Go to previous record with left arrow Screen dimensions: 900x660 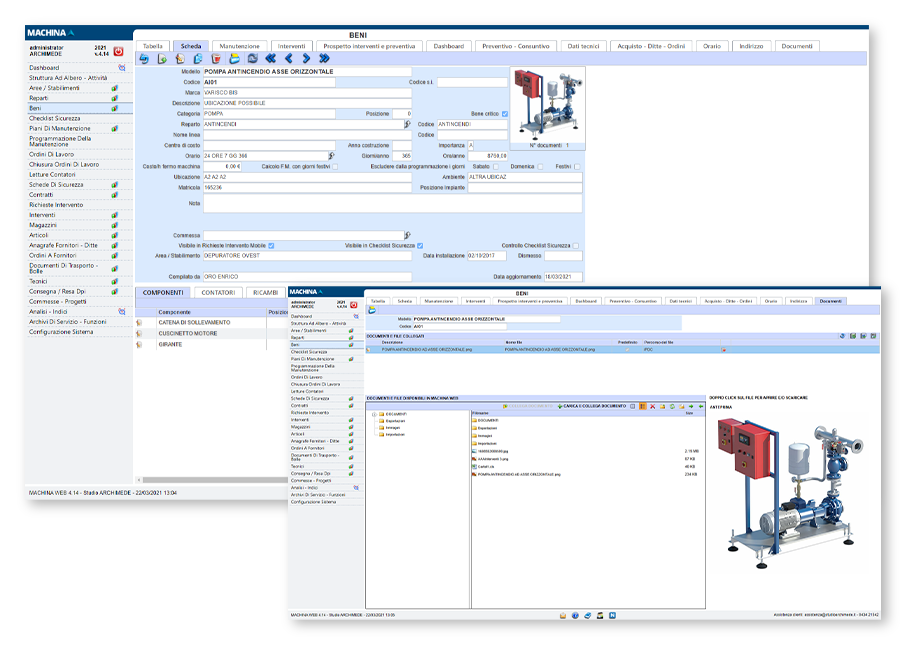pyautogui.click(x=289, y=59)
